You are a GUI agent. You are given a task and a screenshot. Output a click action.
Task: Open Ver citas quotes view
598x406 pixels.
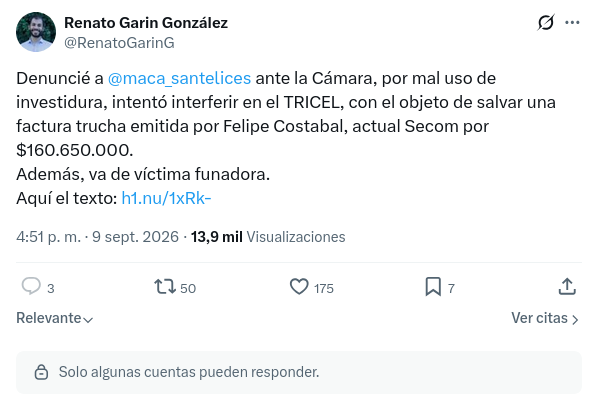pos(545,318)
